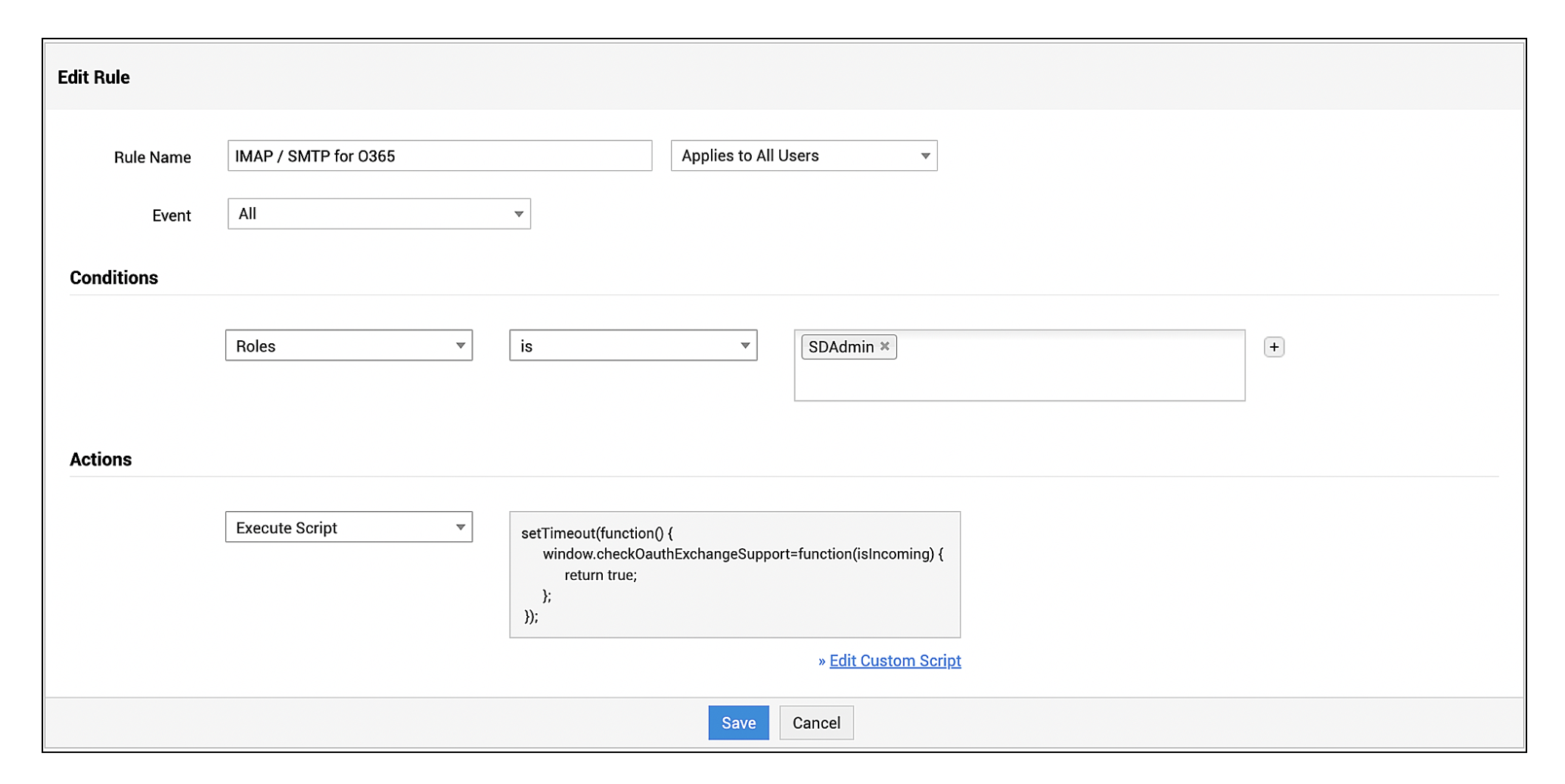The image size is (1565, 784).
Task: Click the Conditions section heading
Action: click(113, 277)
